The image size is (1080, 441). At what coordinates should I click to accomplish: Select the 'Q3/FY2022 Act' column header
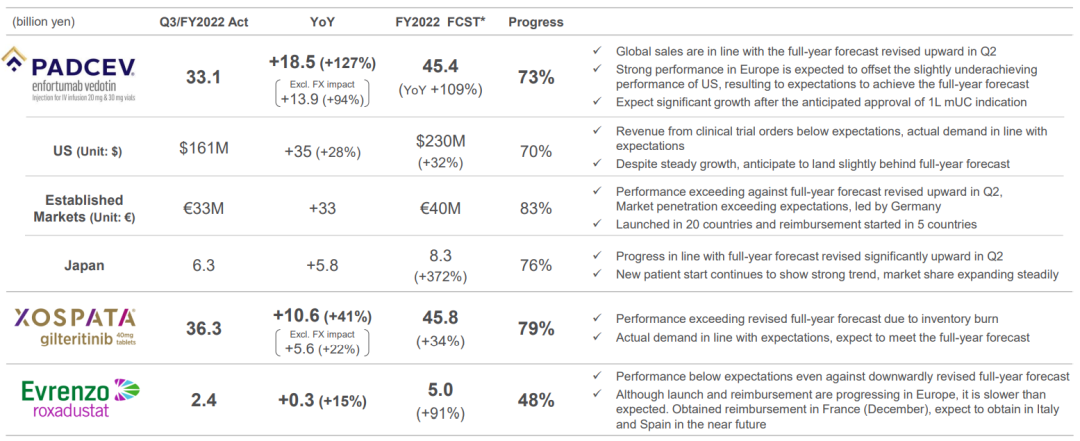pyautogui.click(x=205, y=21)
